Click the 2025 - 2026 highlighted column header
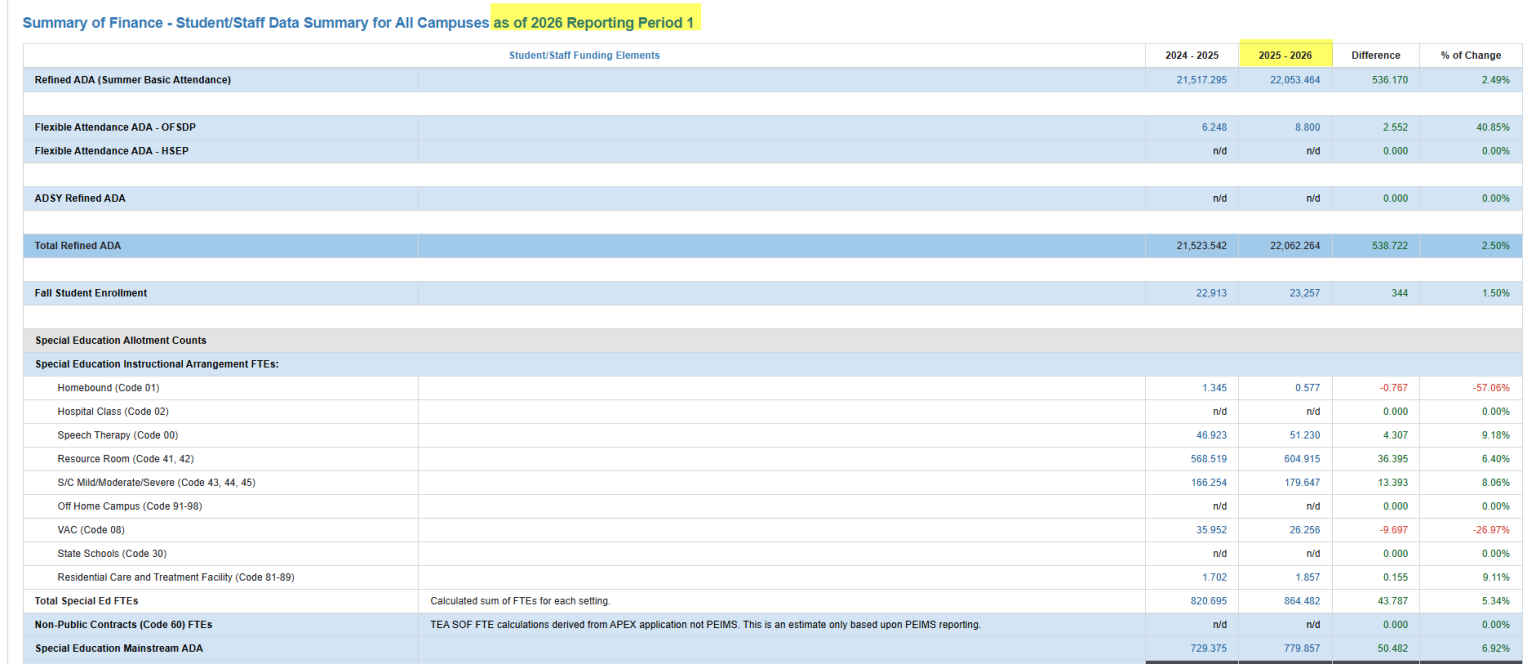Image resolution: width=1536 pixels, height=664 pixels. point(1285,55)
